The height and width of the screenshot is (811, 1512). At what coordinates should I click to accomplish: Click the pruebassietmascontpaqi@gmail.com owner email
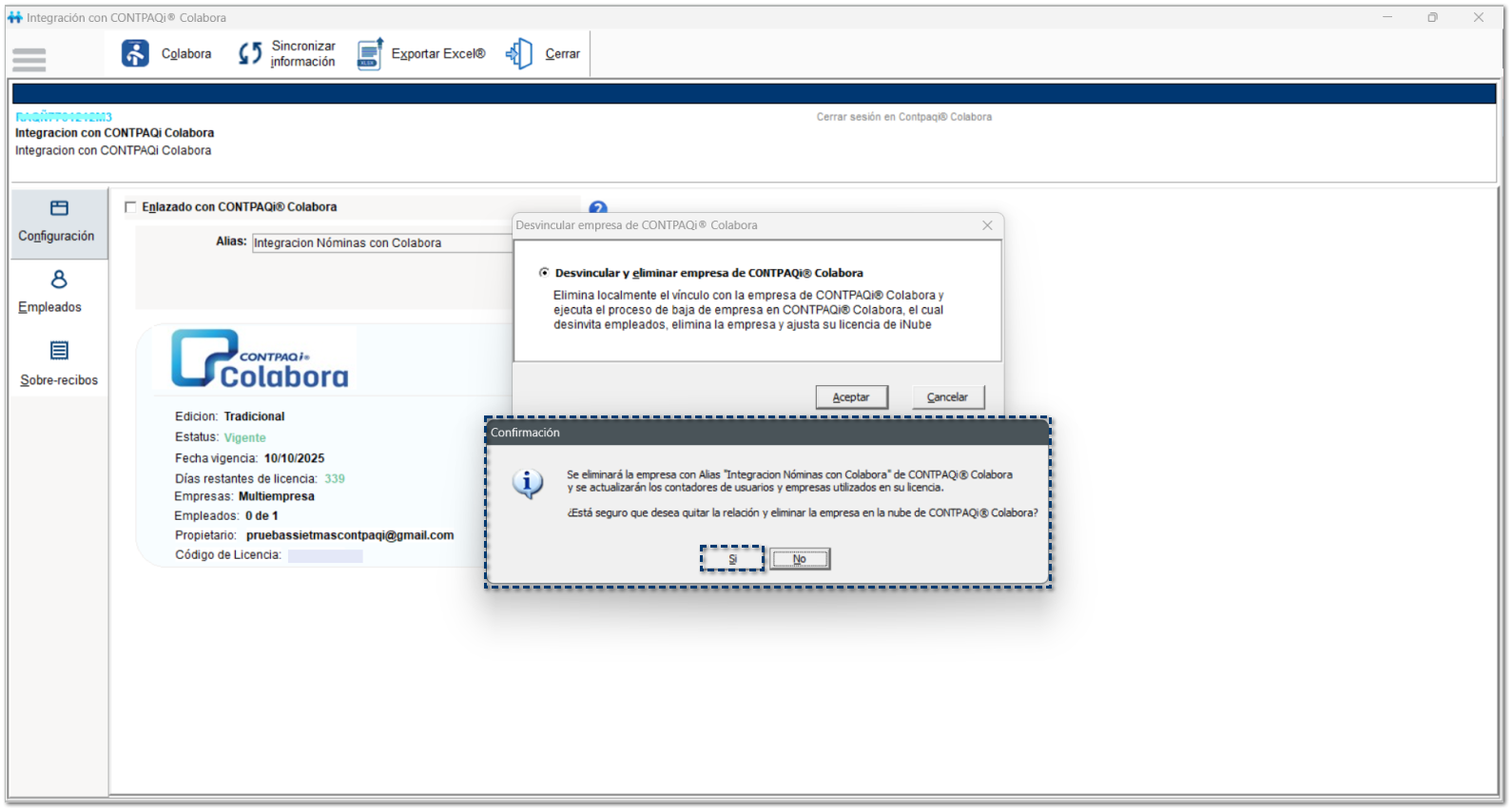click(x=350, y=535)
